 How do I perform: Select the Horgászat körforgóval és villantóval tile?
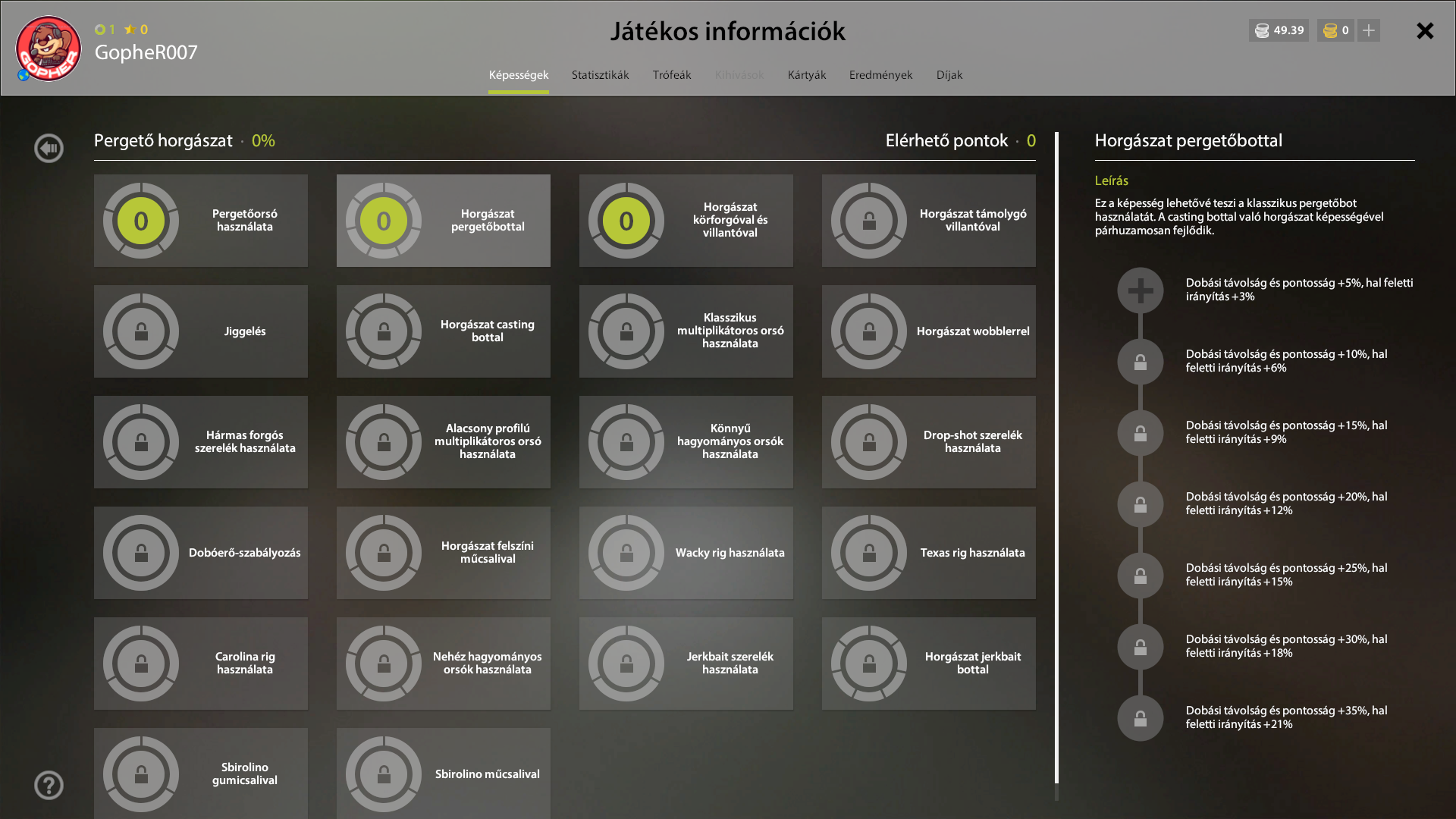[686, 221]
